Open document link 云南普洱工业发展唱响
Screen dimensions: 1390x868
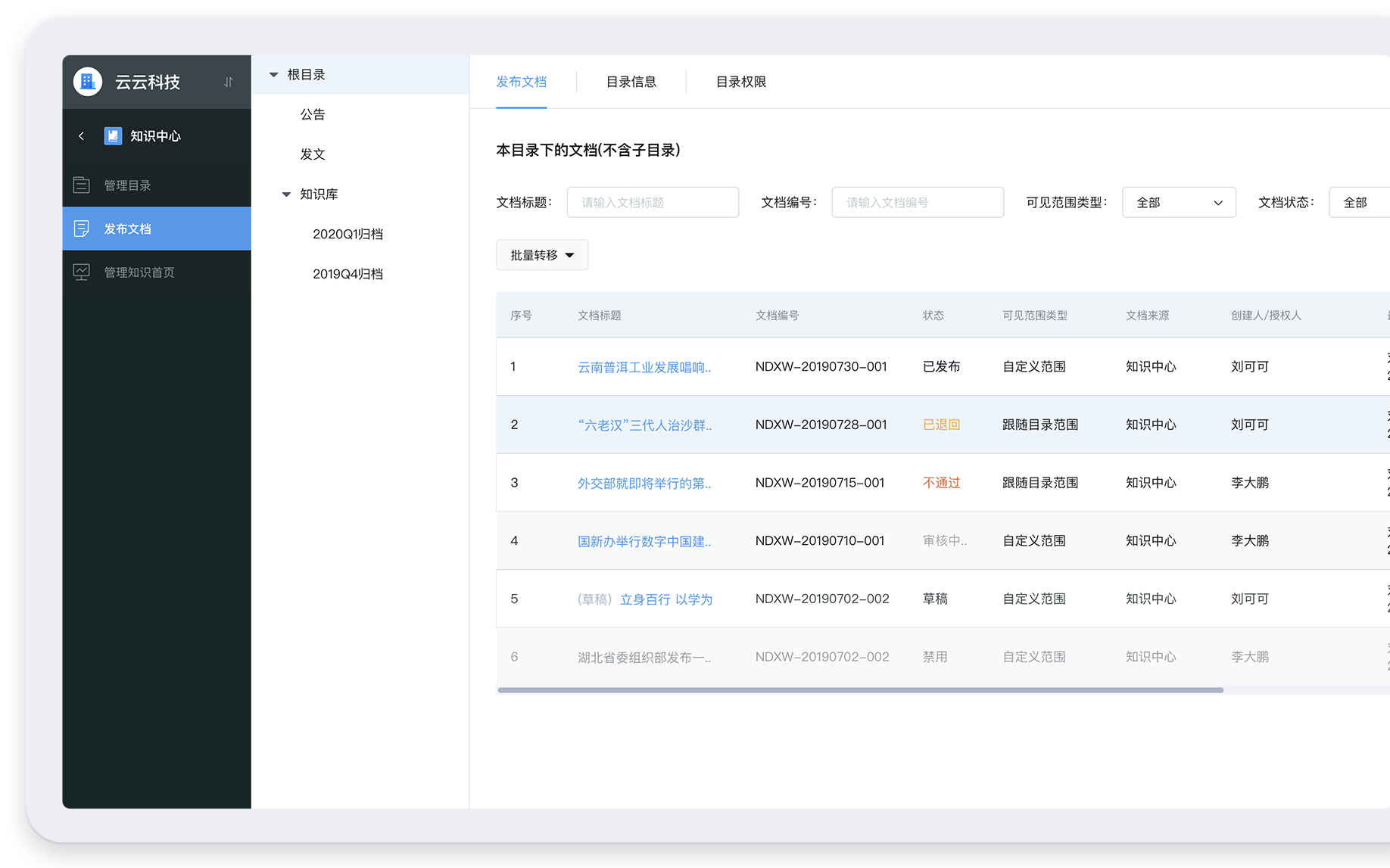click(x=644, y=367)
